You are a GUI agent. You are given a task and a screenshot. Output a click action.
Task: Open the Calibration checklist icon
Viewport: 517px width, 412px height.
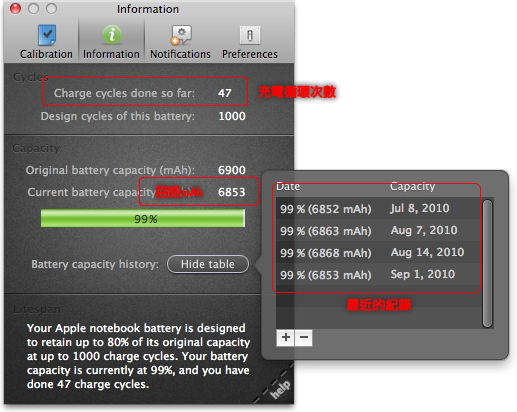[47, 35]
